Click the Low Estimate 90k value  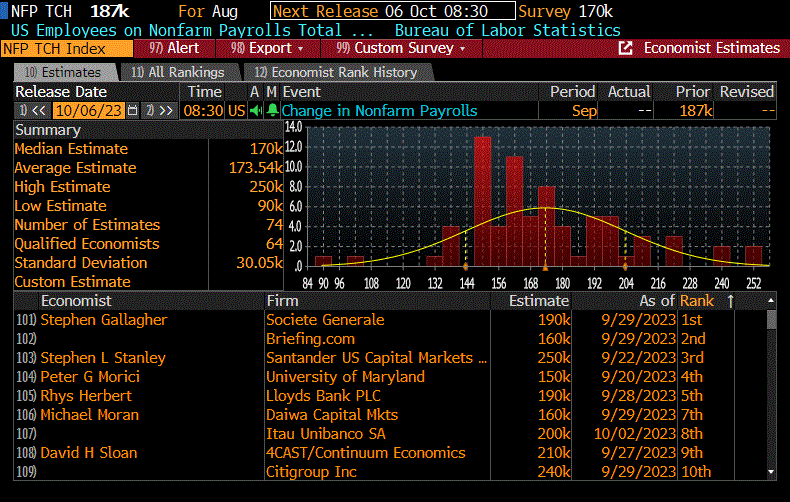(271, 206)
